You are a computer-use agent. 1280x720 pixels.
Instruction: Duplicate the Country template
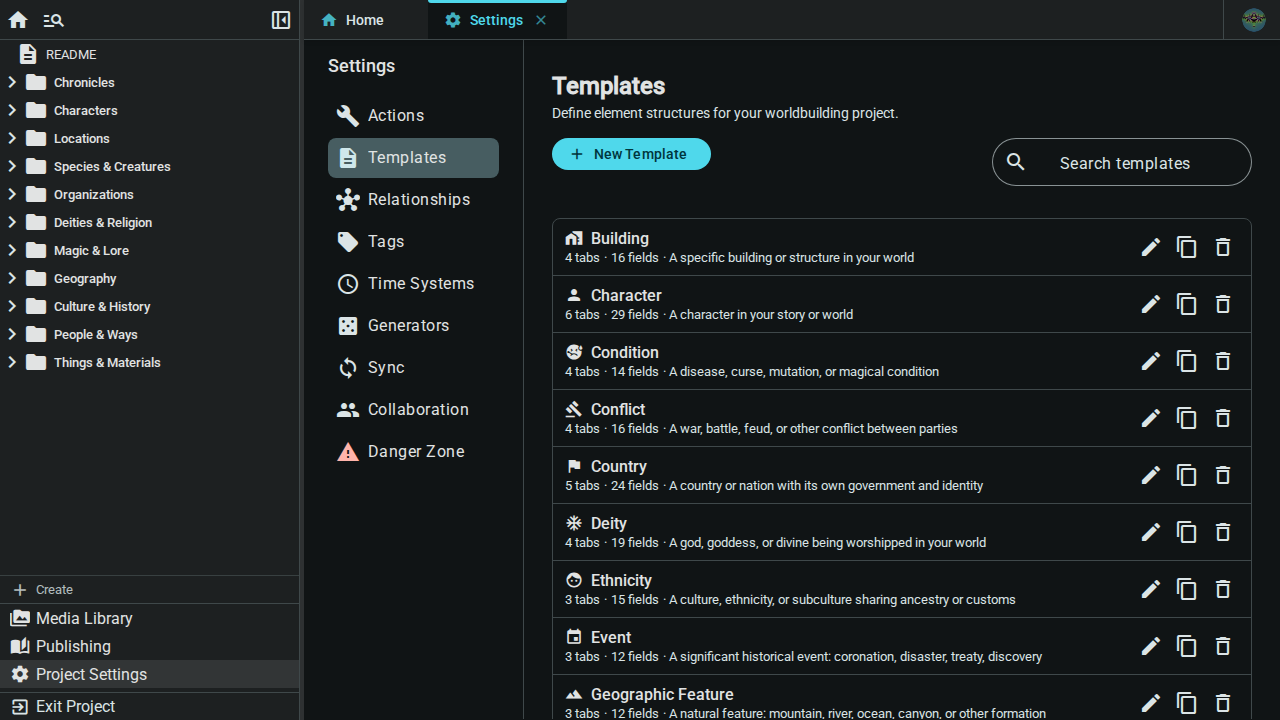1187,475
